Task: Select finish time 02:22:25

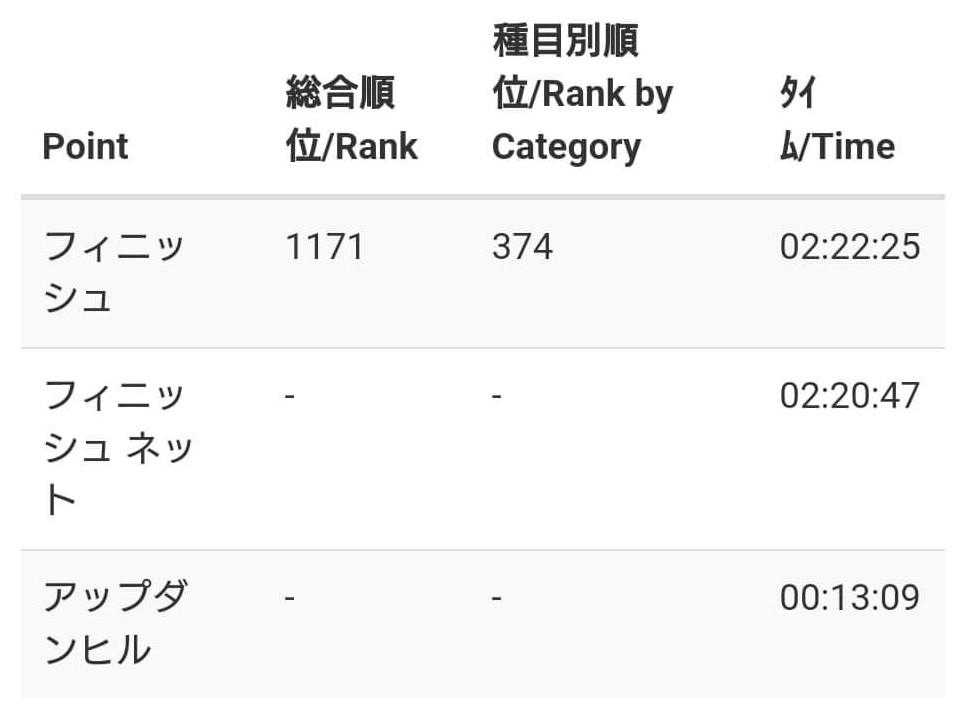Action: [849, 246]
